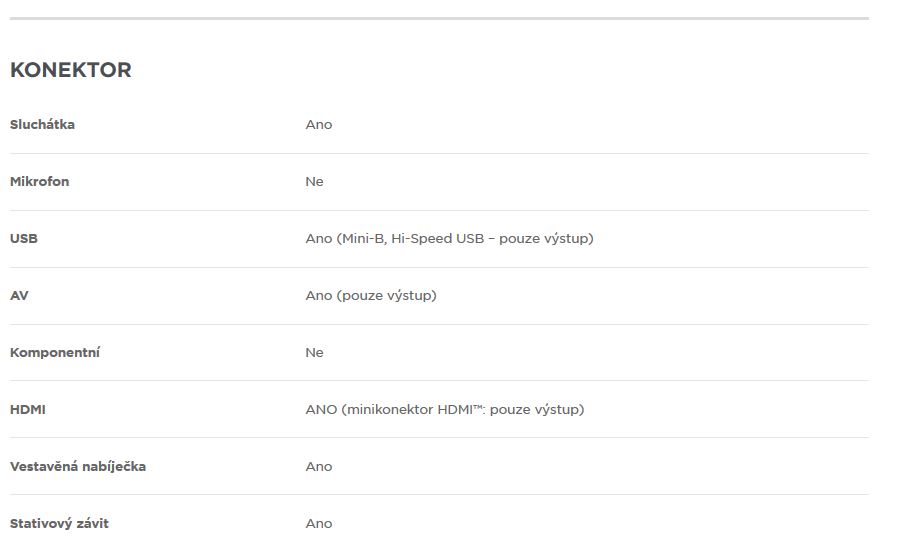
Task: Click the minikonektor HDMI description text
Action: click(x=444, y=410)
